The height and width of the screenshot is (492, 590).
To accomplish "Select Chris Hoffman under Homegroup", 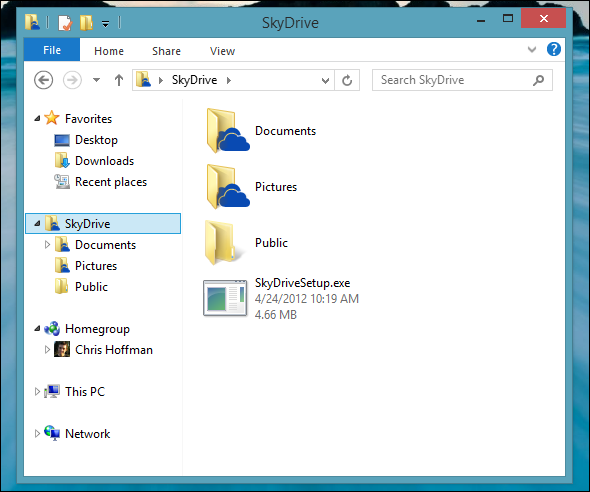I will pyautogui.click(x=114, y=350).
